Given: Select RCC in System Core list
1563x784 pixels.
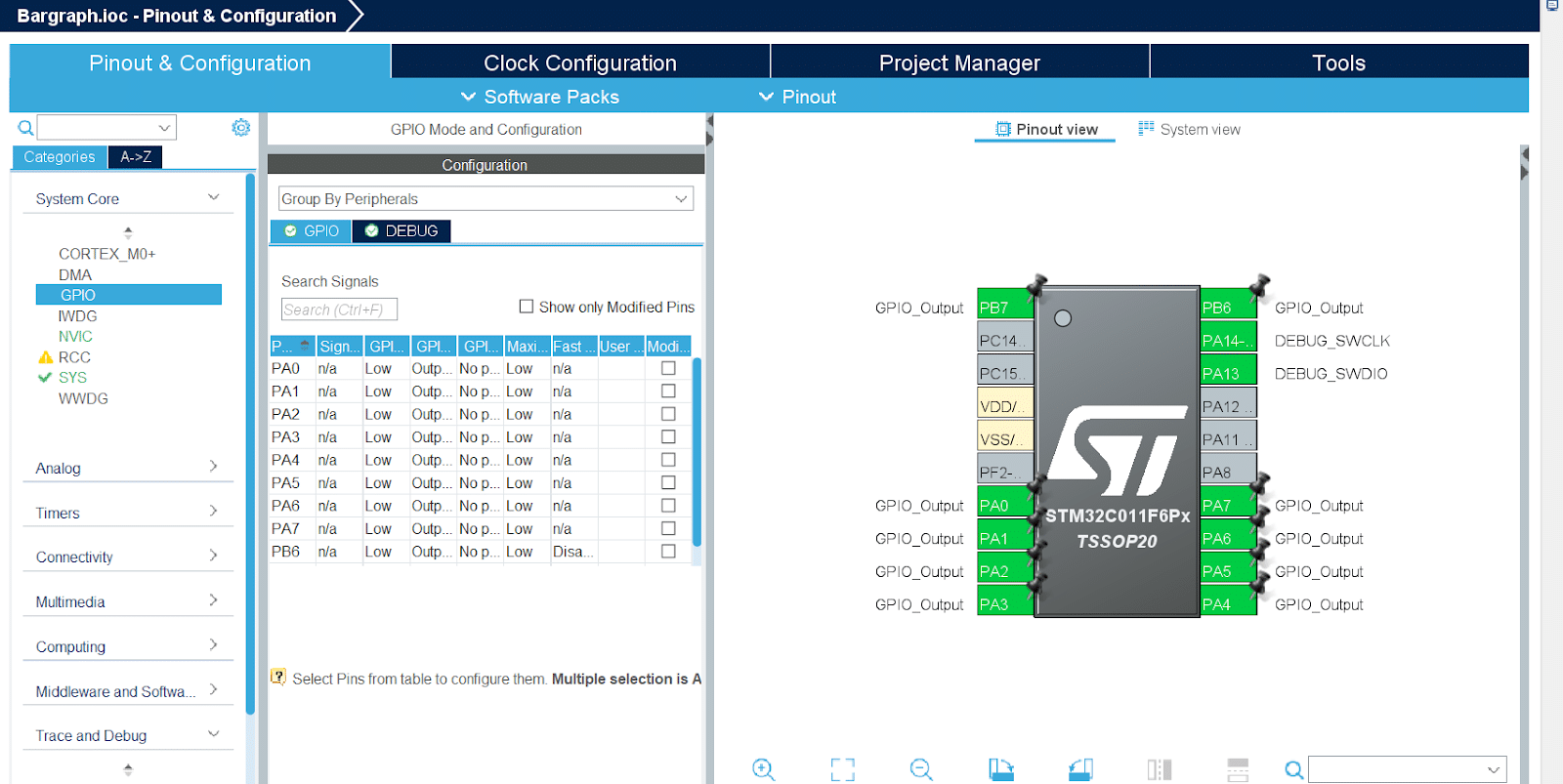Looking at the screenshot, I should pyautogui.click(x=74, y=357).
